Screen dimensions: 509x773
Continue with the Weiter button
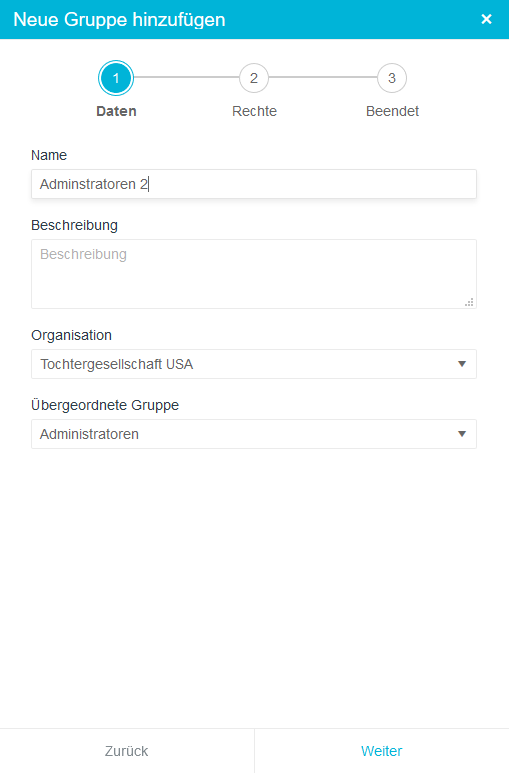click(382, 751)
